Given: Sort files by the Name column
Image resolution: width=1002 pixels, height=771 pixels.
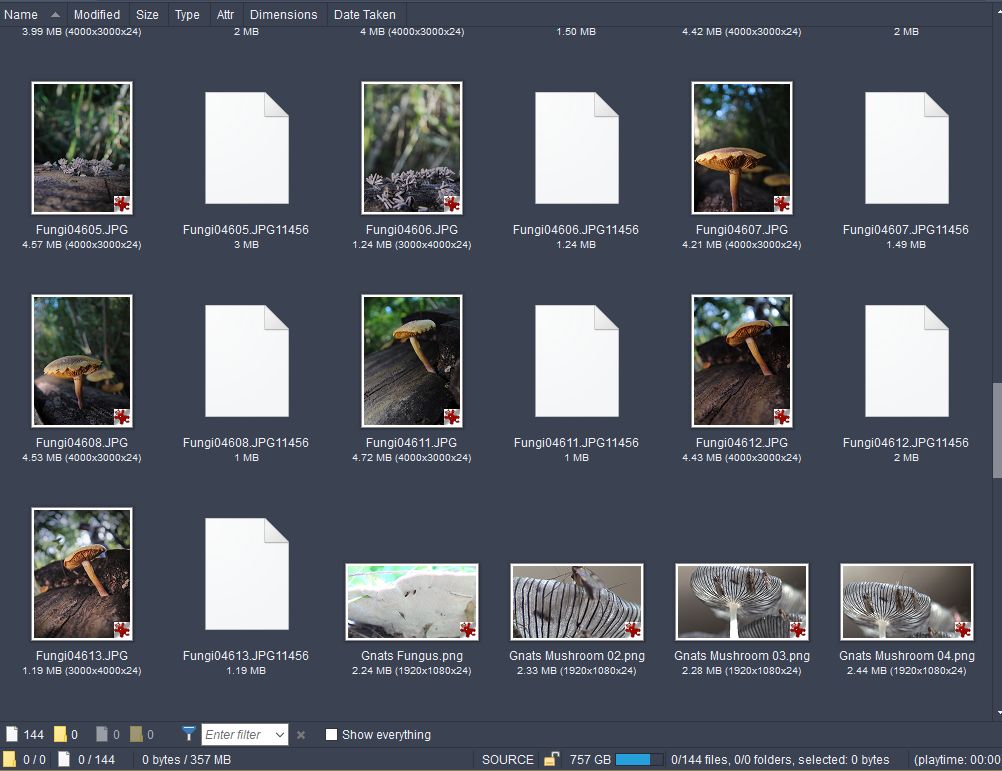Looking at the screenshot, I should [32, 14].
